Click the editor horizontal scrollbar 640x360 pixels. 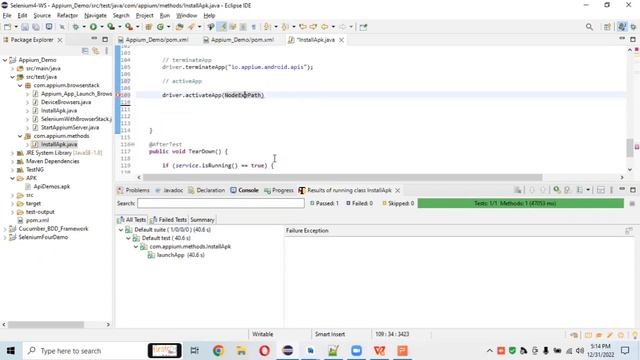coord(342,178)
